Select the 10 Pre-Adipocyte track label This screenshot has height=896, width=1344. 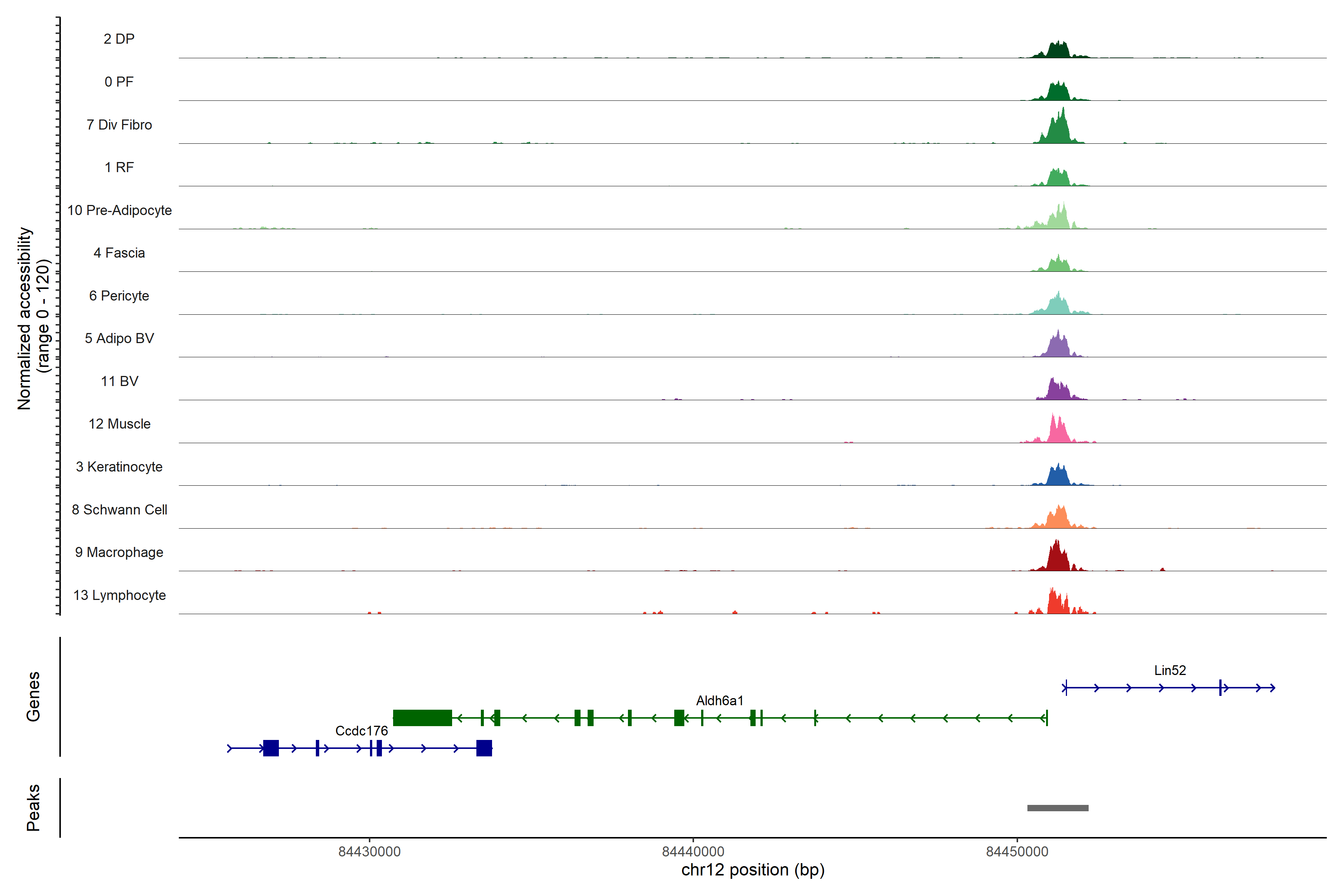(119, 210)
